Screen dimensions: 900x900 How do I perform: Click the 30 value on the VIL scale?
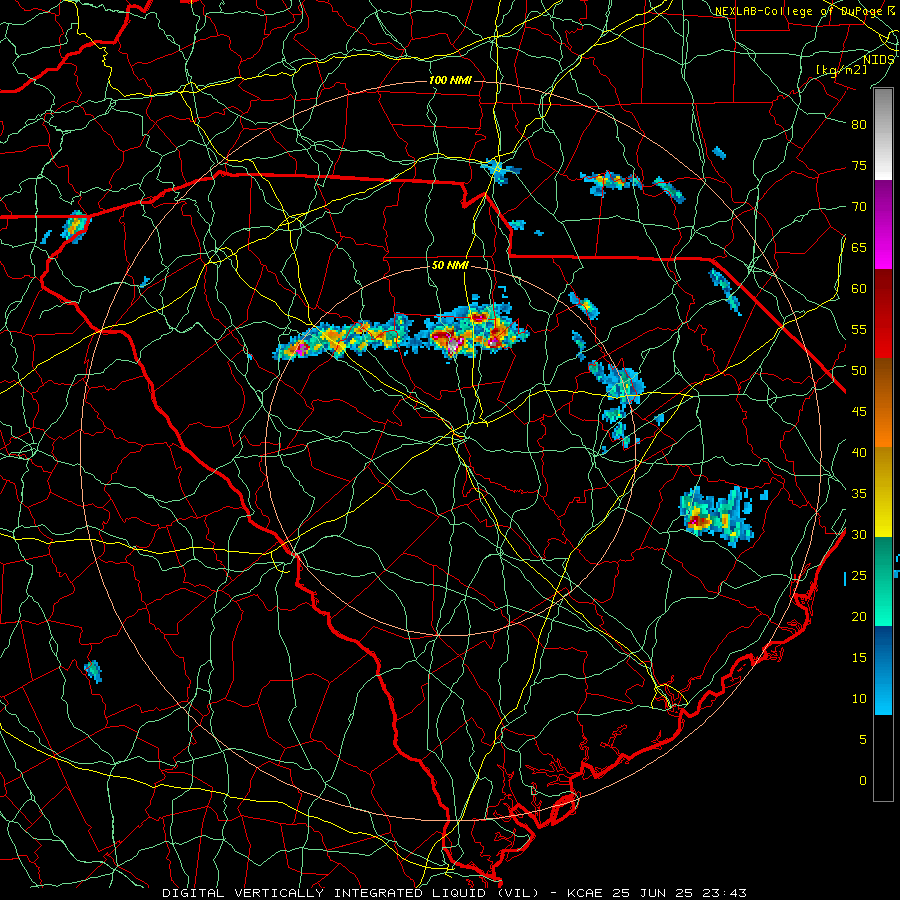tap(859, 534)
